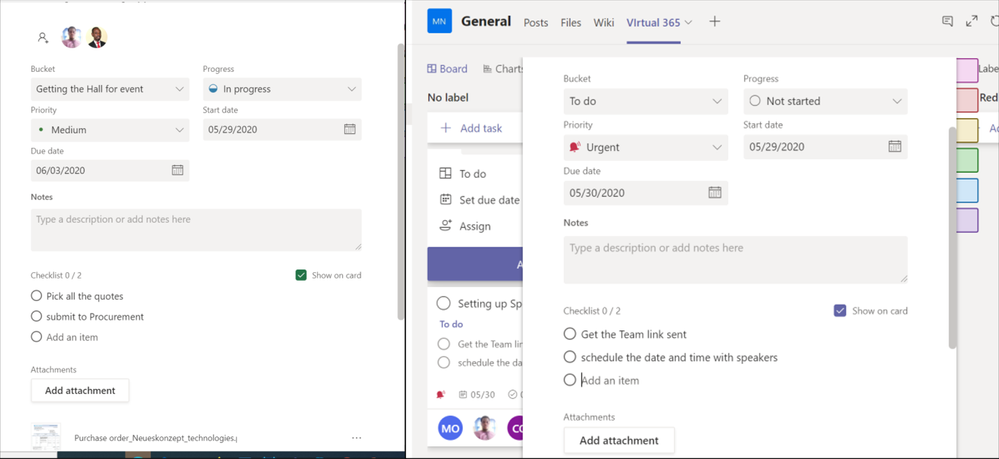999x459 pixels.
Task: Select the blue label color swatch
Action: [967, 190]
